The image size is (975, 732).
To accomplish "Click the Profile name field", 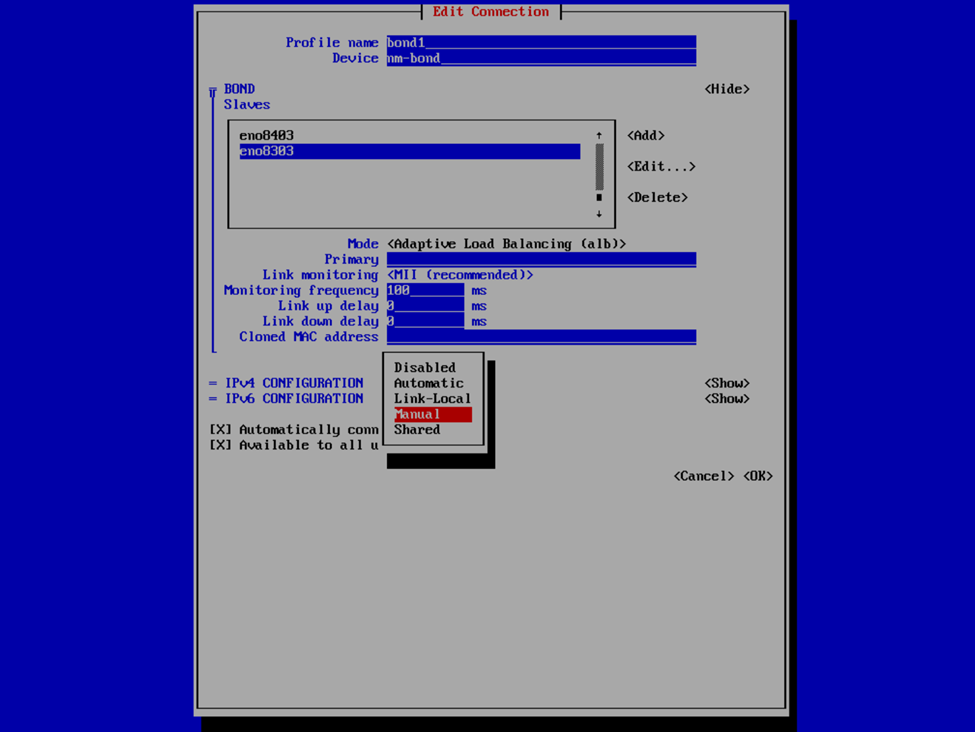I will point(540,43).
